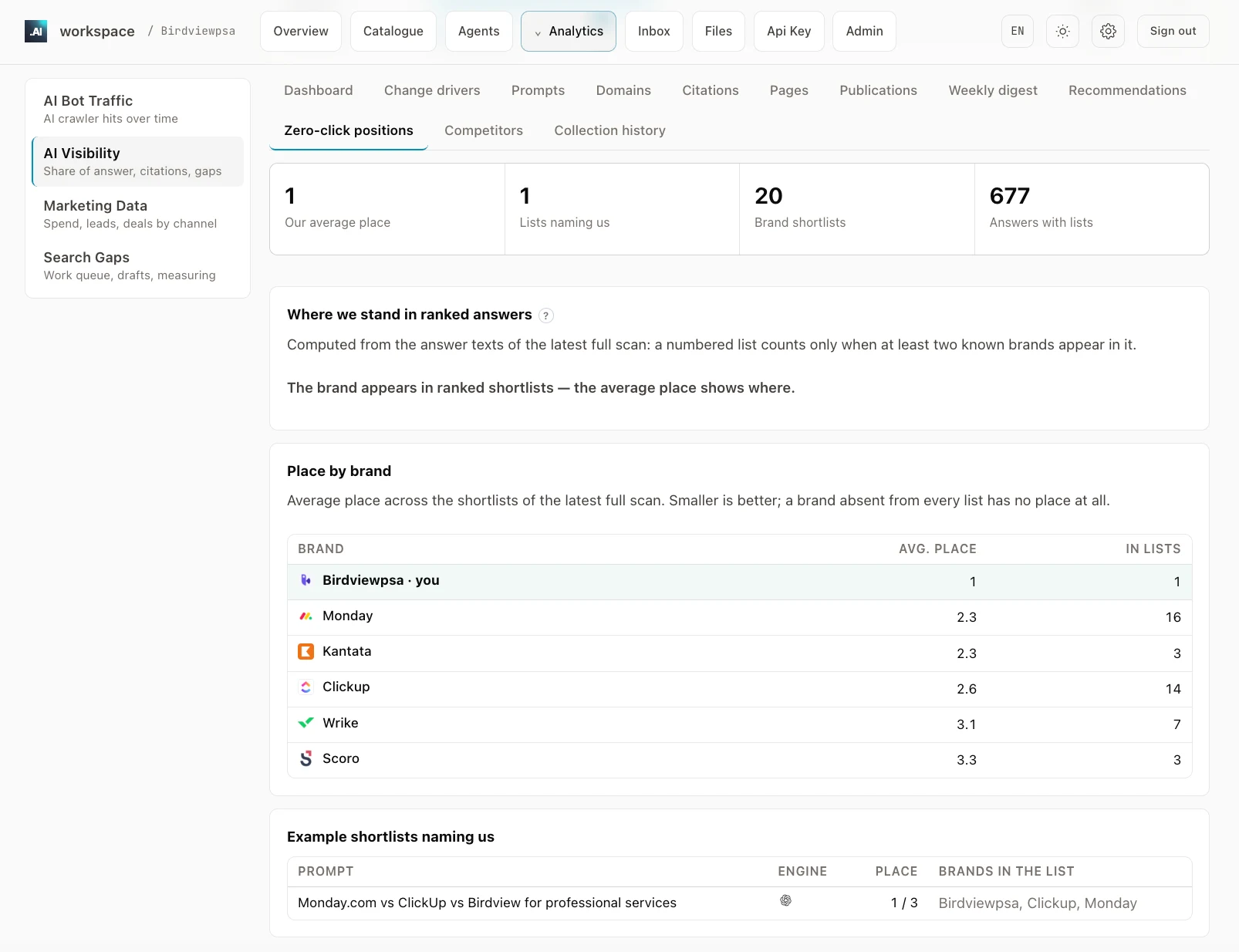Click the Birdviewpsa breadcrumb

pyautogui.click(x=198, y=32)
